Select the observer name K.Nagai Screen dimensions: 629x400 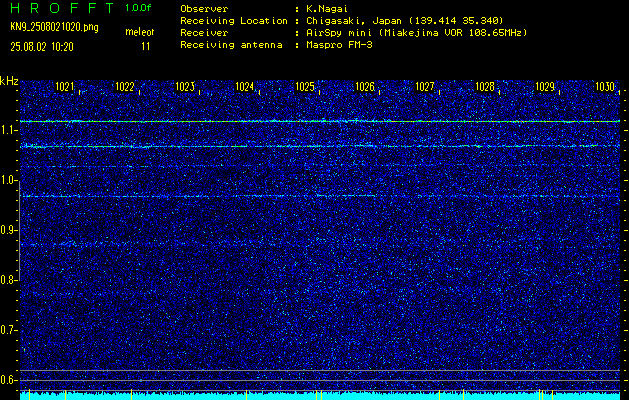327,9
